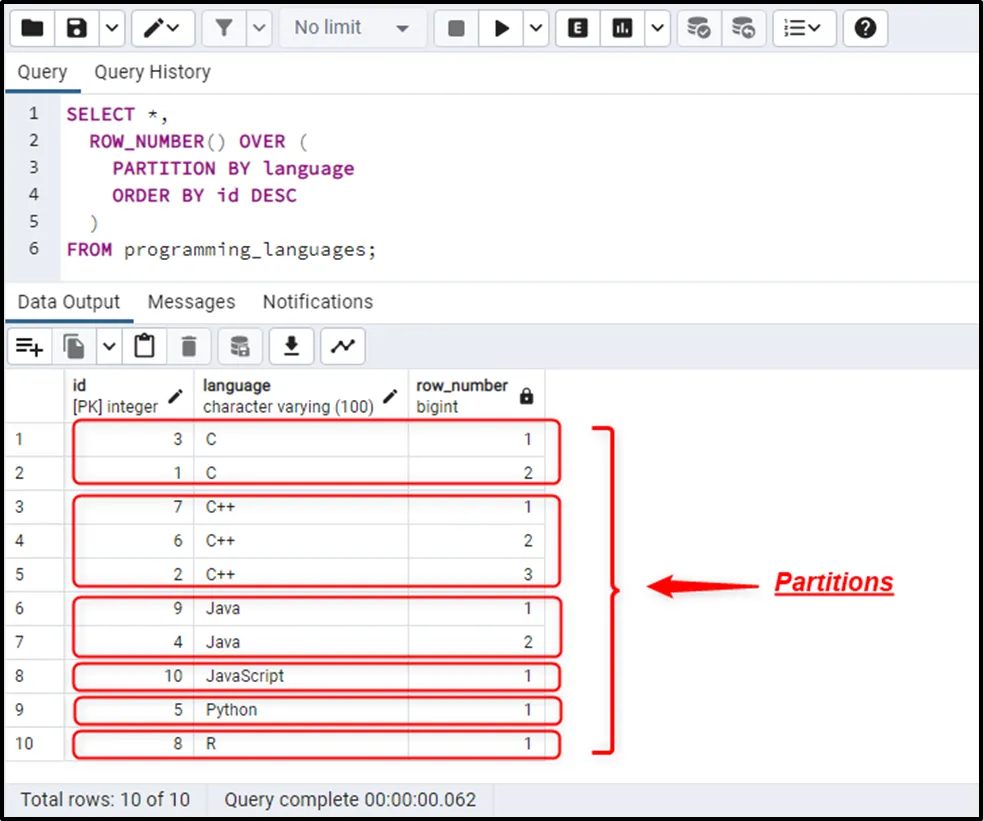Open the Notifications tab
Image resolution: width=983 pixels, height=821 pixels.
[317, 302]
